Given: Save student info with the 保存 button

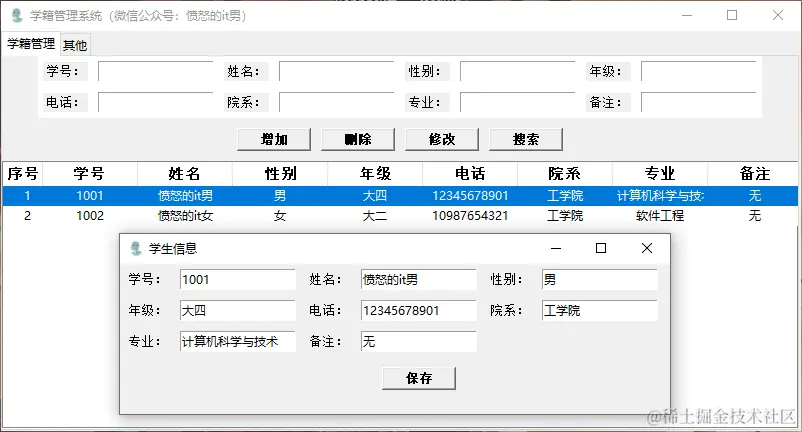Looking at the screenshot, I should 419,378.
